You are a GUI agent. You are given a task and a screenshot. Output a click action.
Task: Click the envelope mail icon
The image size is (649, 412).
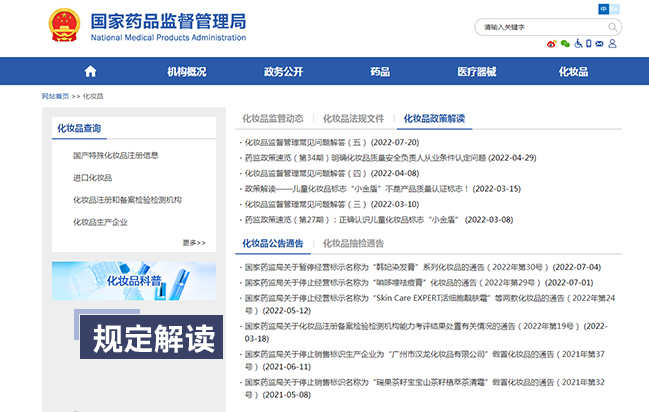[599, 44]
